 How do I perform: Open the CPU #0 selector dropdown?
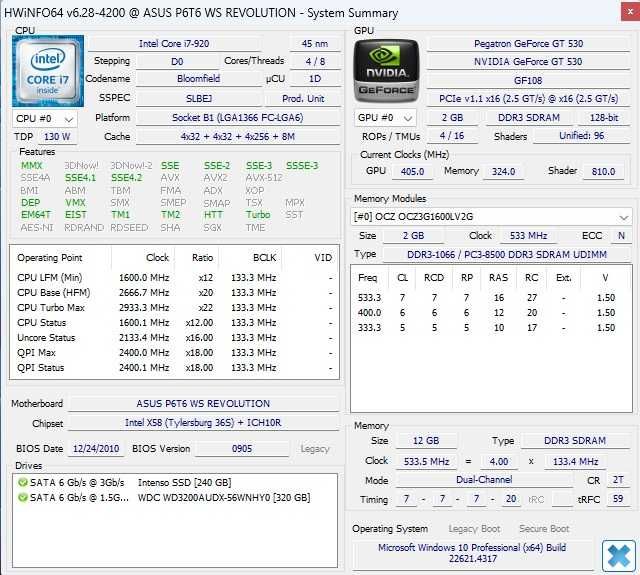(45, 119)
